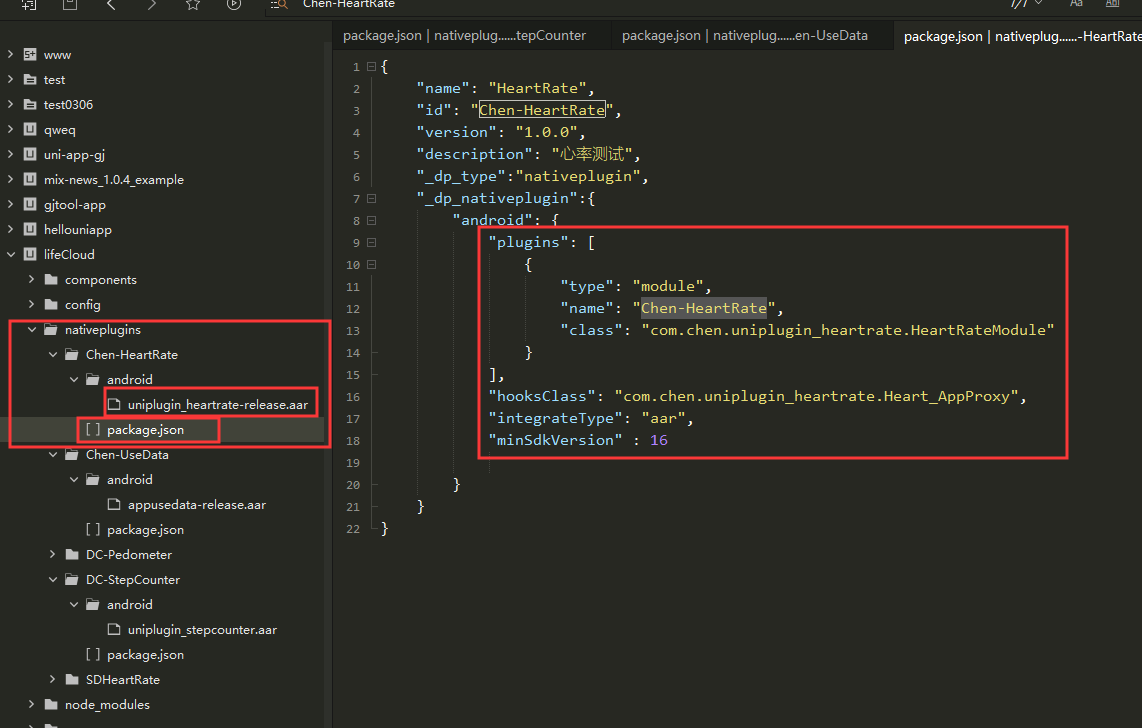Click the "1.0.0" version value
Screen dimensions: 1142x728
(547, 132)
